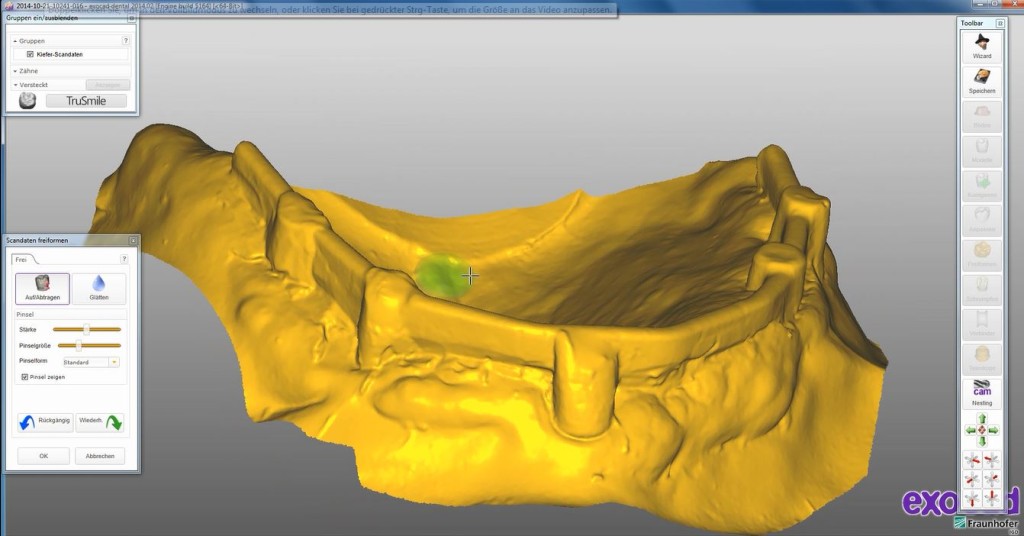This screenshot has width=1024, height=536.
Task: Click the green up arrow view control
Action: click(981, 418)
